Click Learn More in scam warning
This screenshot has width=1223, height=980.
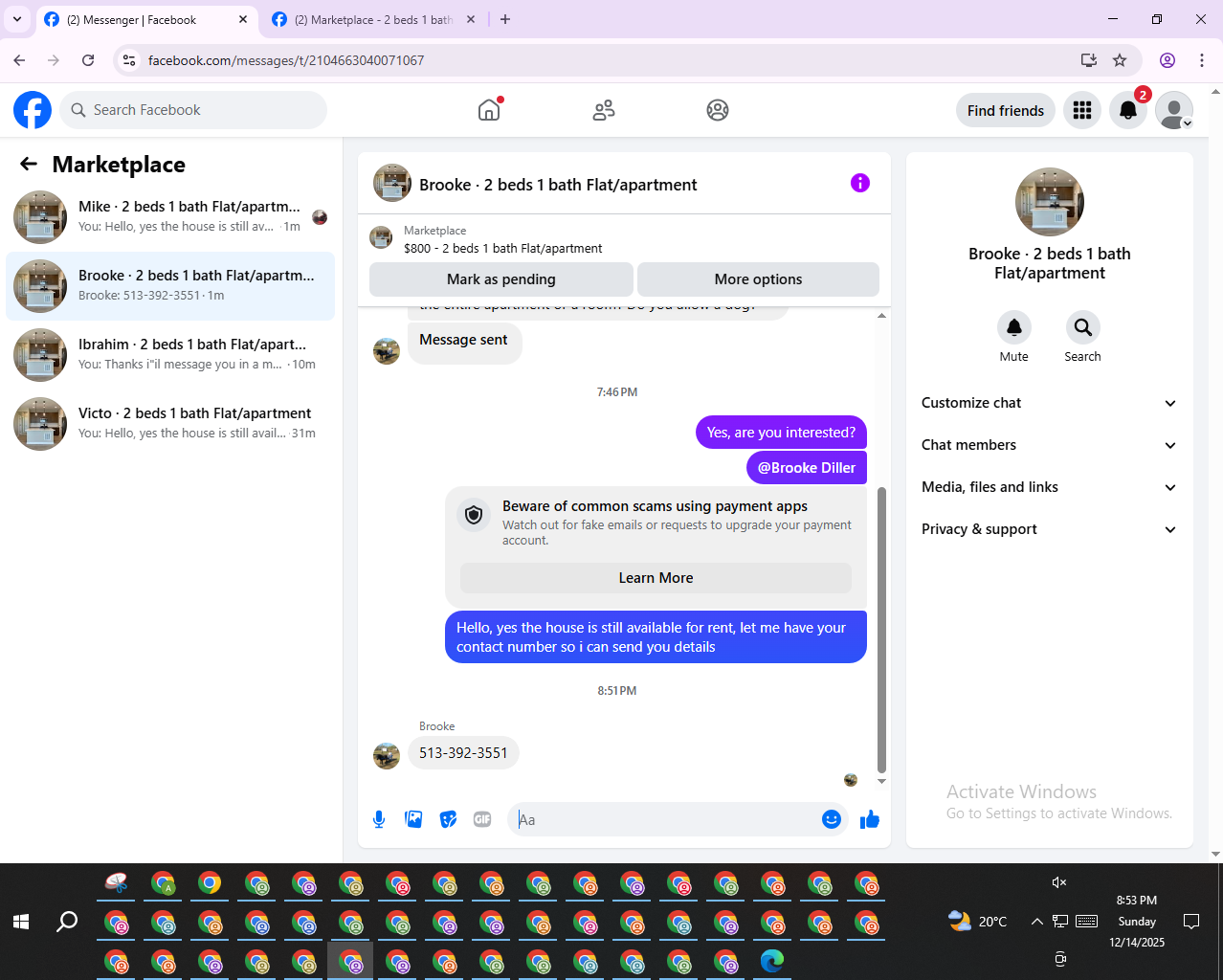(656, 578)
